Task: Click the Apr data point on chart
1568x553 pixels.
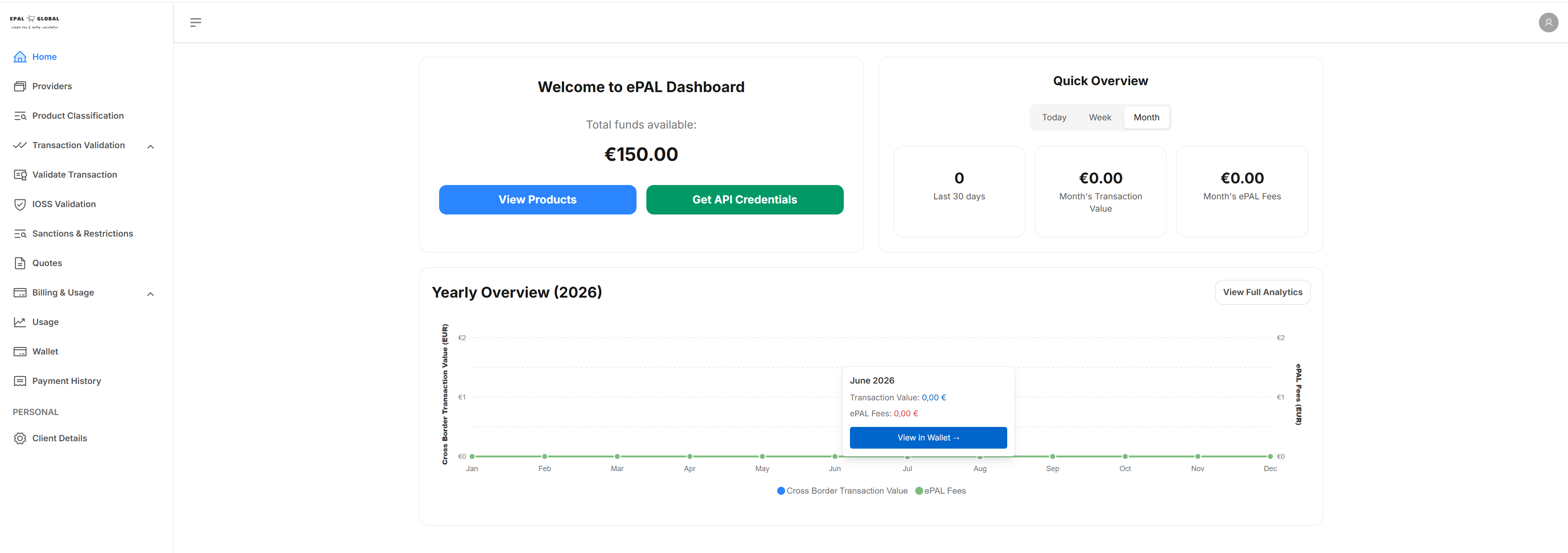Action: [690, 457]
